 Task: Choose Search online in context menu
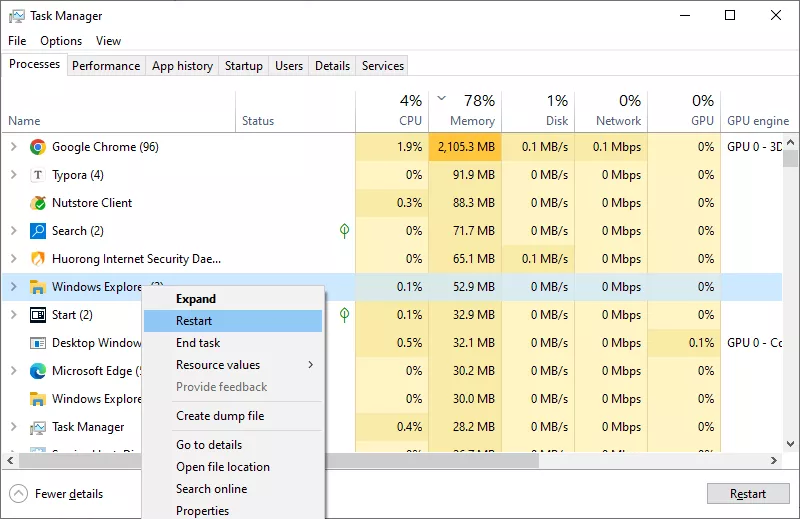(233, 489)
